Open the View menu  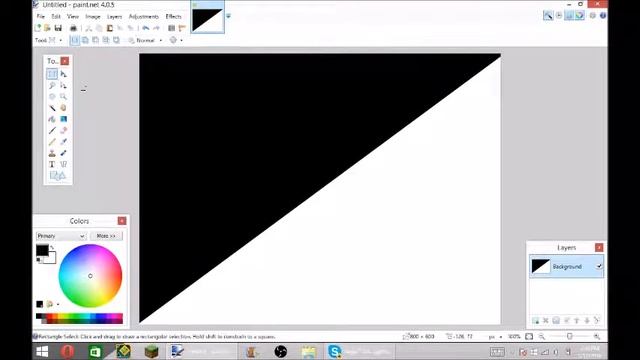click(73, 16)
